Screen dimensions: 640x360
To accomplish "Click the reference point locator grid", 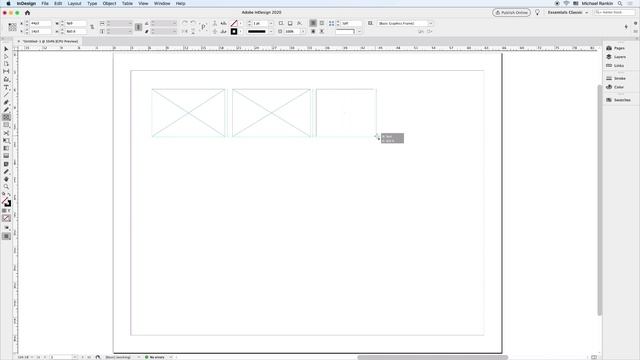I will (x=12, y=27).
